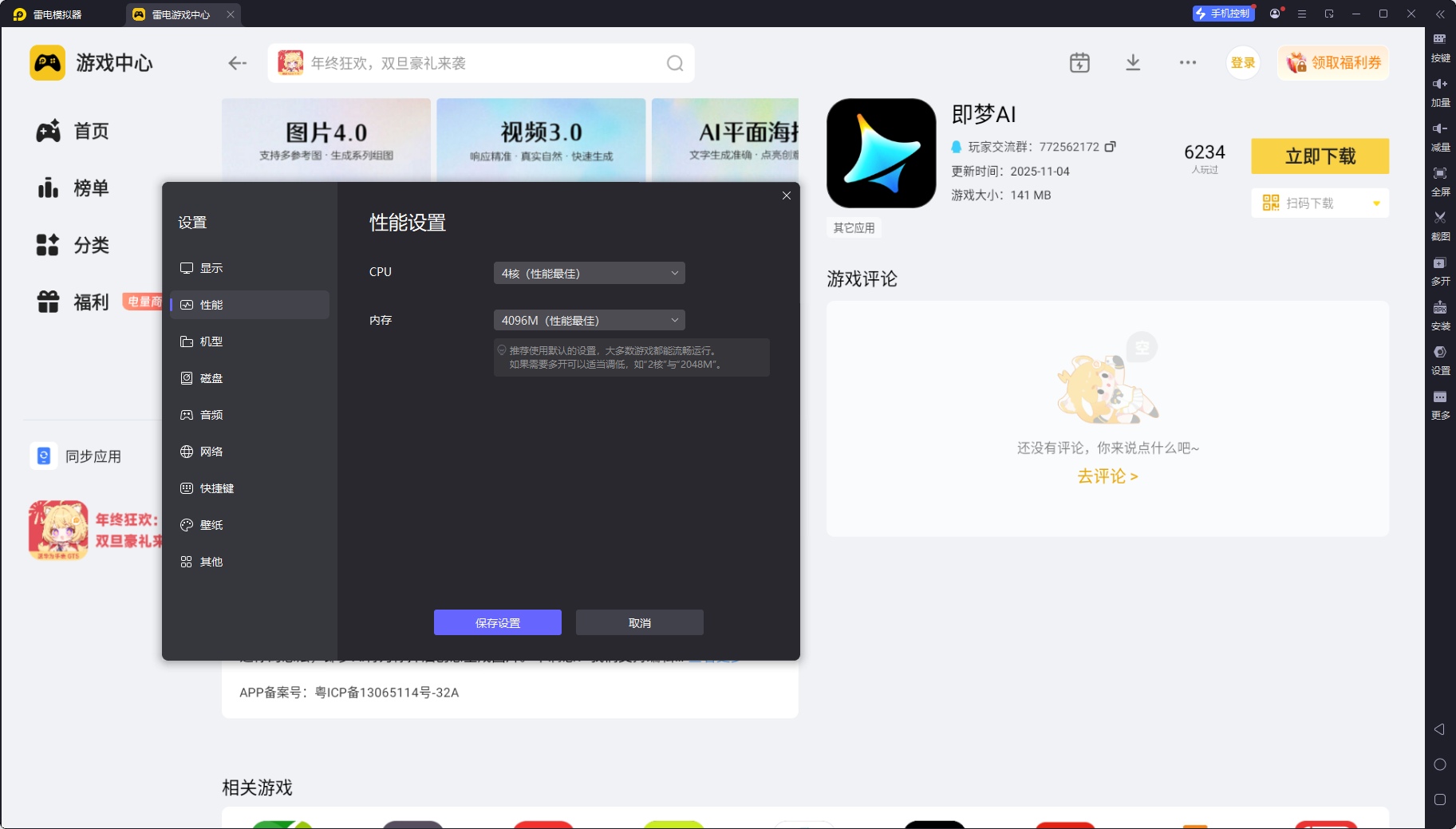The height and width of the screenshot is (829, 1456).
Task: Open the AI平面海报 banner thumbnail
Action: [725, 140]
